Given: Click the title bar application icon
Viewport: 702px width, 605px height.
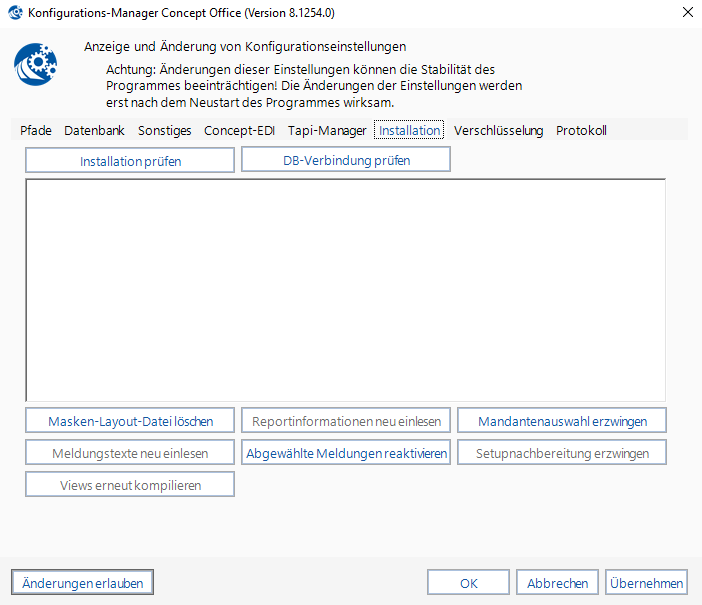Looking at the screenshot, I should pos(16,13).
